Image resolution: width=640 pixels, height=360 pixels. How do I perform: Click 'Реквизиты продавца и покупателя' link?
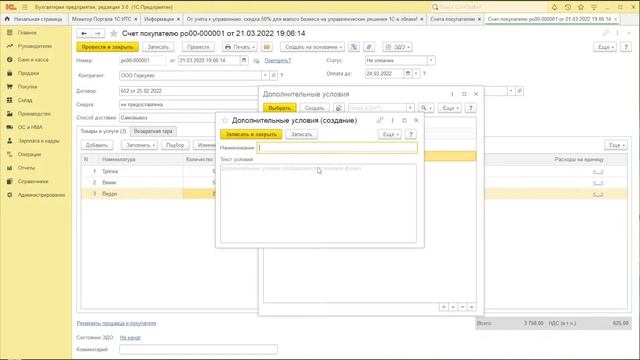click(x=116, y=323)
